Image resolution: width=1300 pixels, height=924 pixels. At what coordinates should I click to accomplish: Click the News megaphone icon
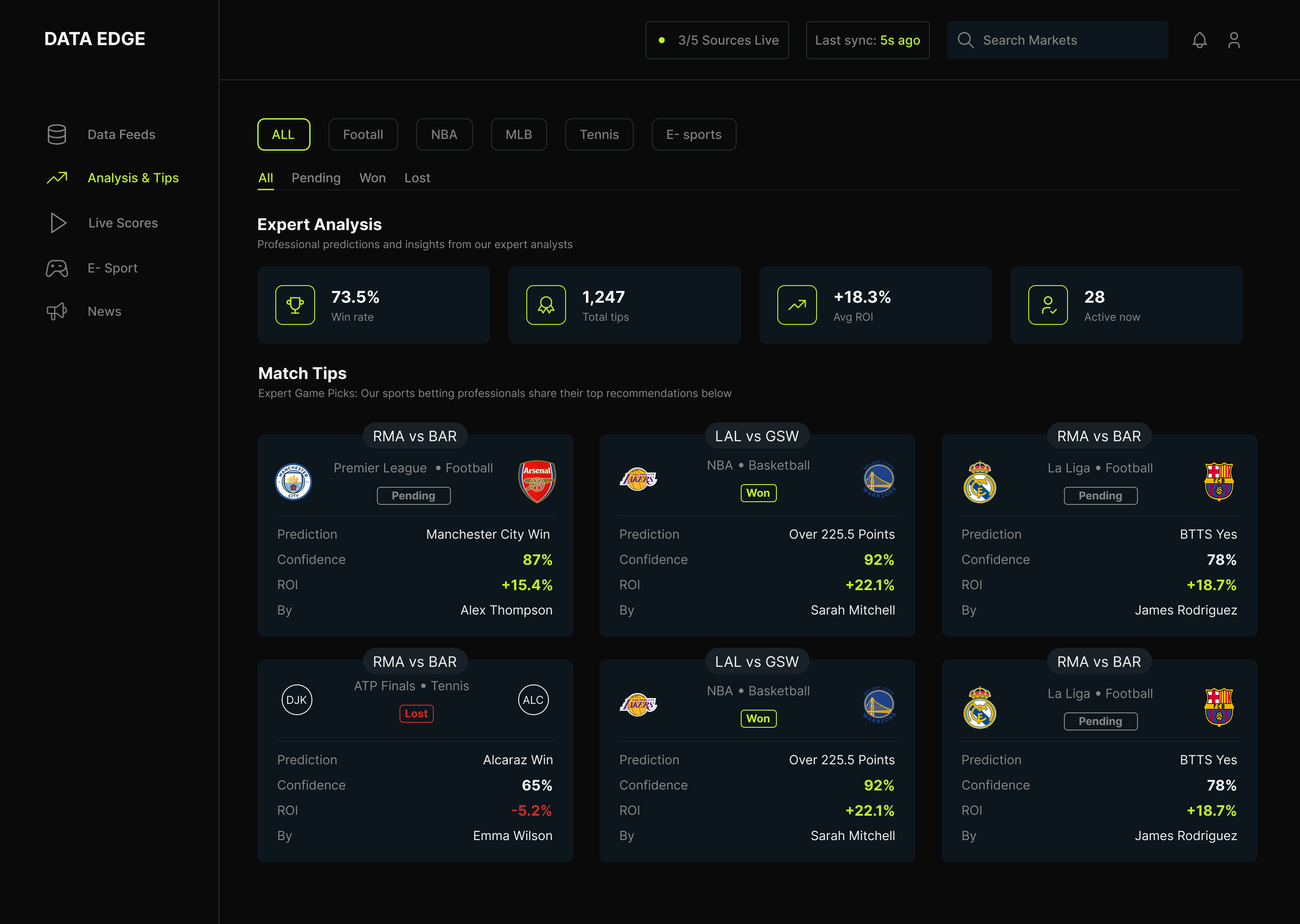[57, 311]
